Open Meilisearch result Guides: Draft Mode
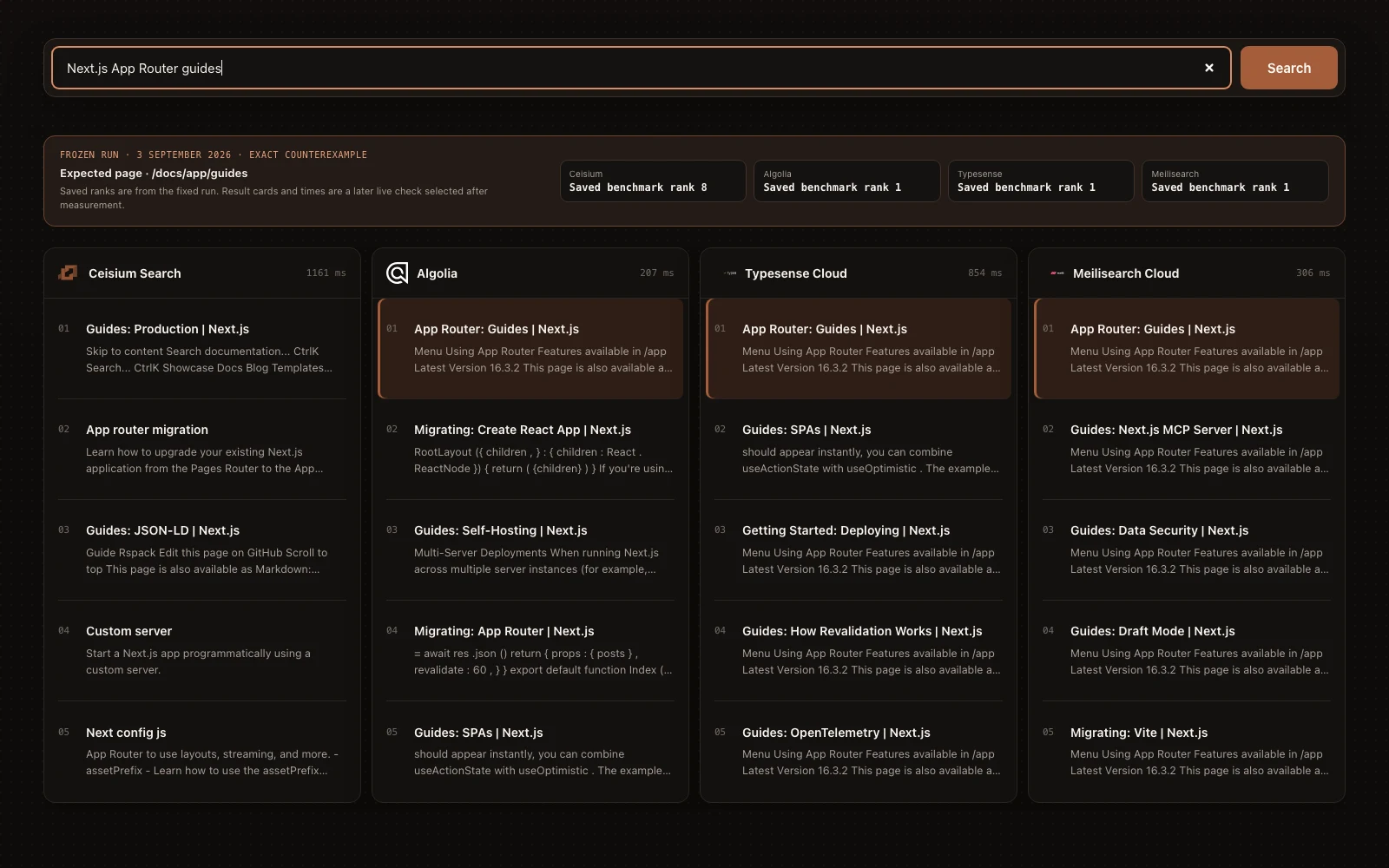The width and height of the screenshot is (1389, 868). tap(1187, 651)
